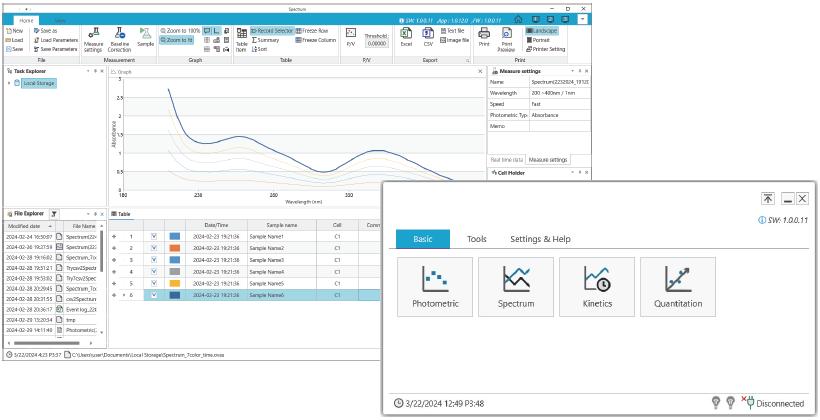Open Quantitation mode in launcher window
The image size is (820, 420).
(678, 287)
